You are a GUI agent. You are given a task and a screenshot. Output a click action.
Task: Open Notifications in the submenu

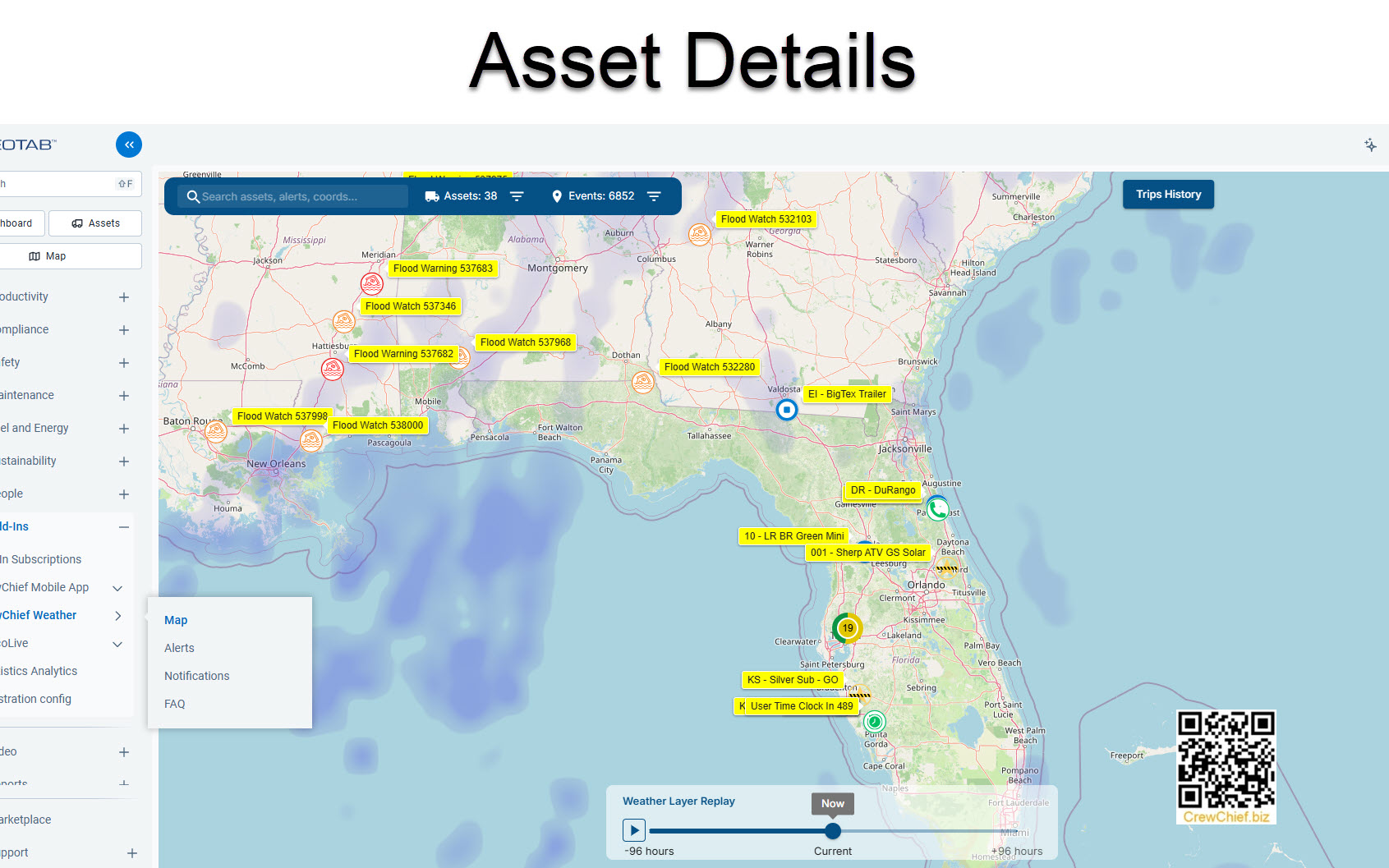click(x=197, y=676)
